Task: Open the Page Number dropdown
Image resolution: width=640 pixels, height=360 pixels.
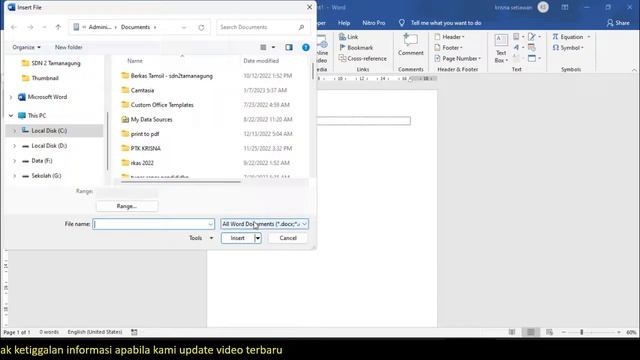Action: pyautogui.click(x=458, y=58)
